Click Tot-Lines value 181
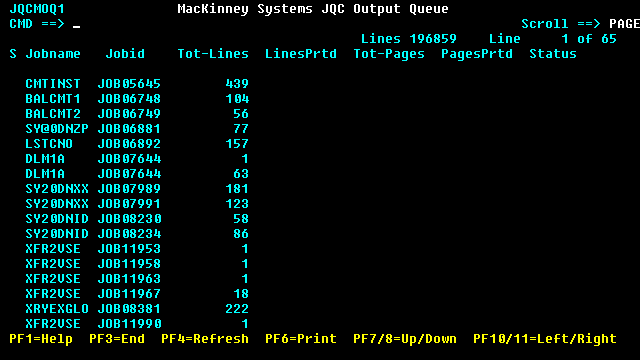 point(237,189)
